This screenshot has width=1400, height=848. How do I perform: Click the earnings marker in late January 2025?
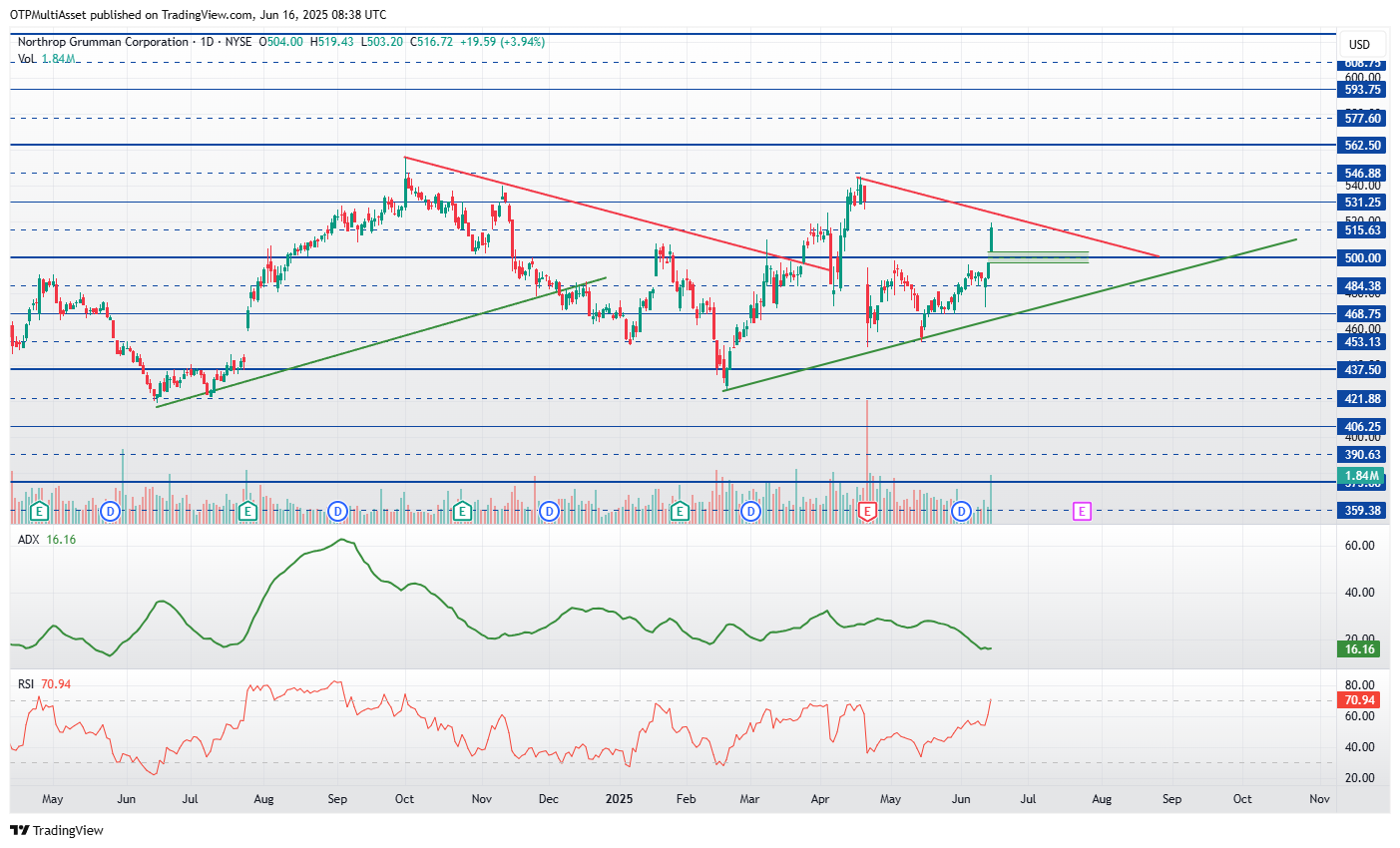(x=680, y=512)
